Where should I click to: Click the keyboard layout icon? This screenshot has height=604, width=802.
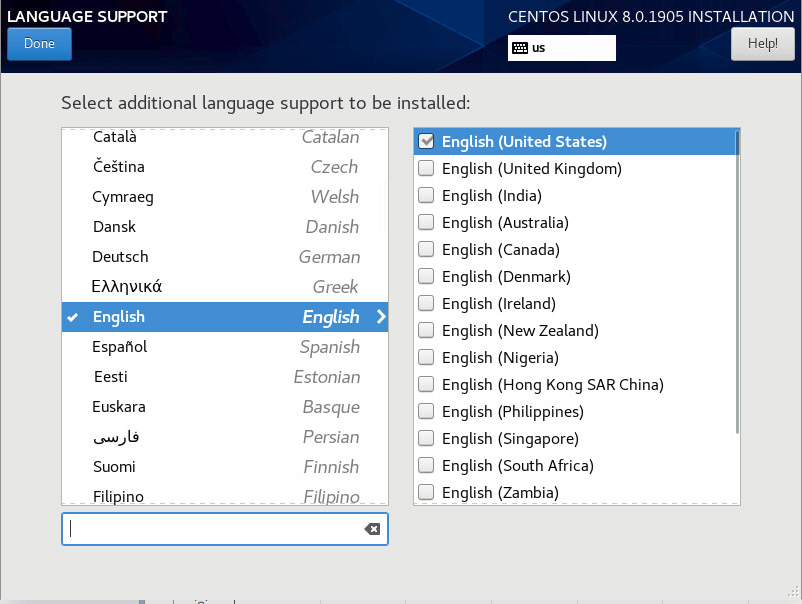520,48
